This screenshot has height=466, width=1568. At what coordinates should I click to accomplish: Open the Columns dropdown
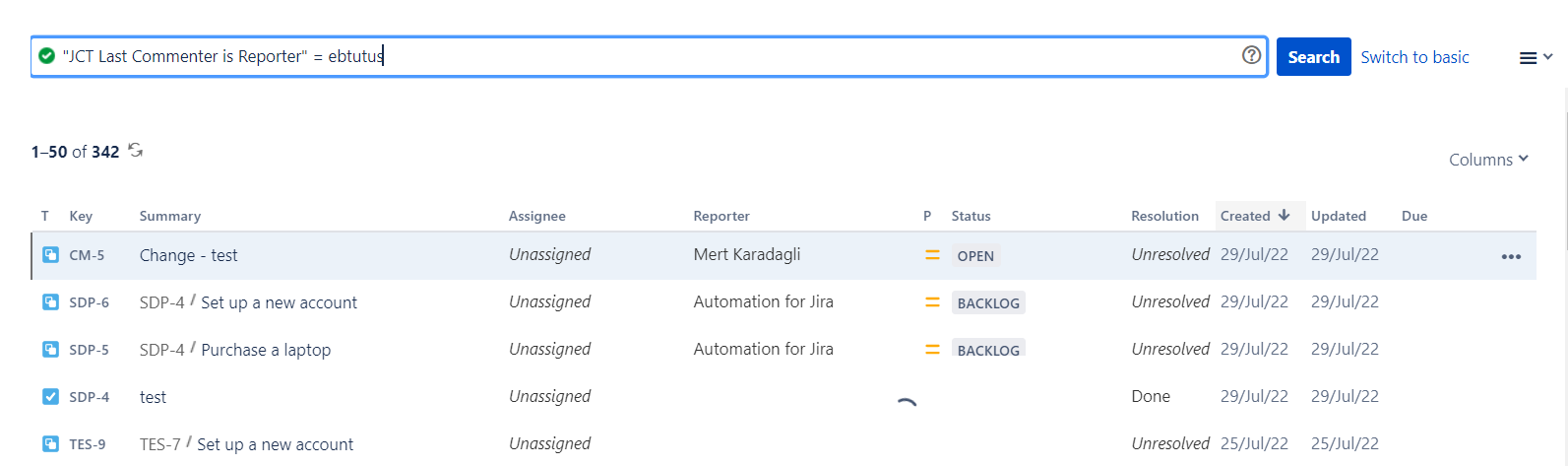coord(1488,160)
